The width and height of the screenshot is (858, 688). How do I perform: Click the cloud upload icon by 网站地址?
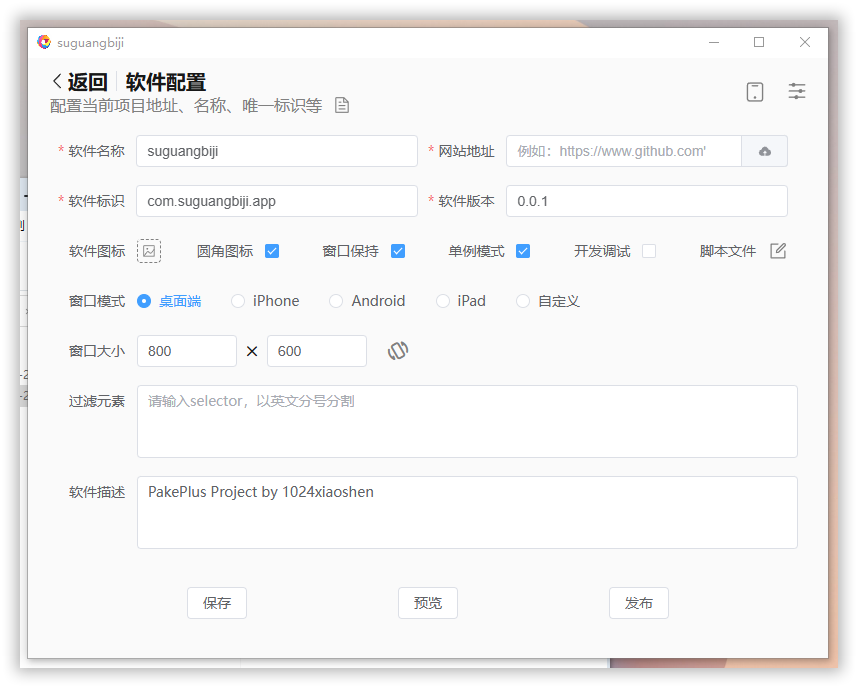click(765, 151)
